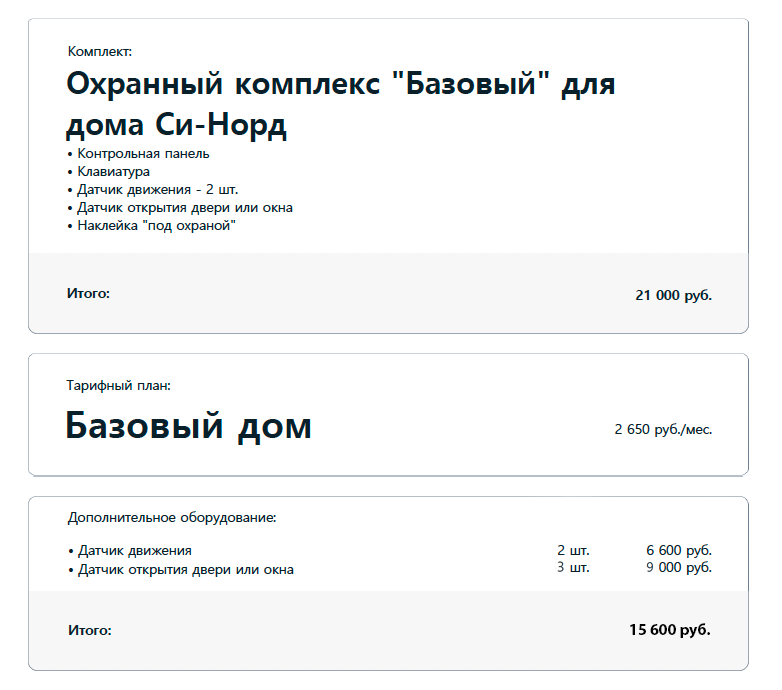Click the "Тарифный план:" label
The image size is (782, 690).
[x=119, y=385]
